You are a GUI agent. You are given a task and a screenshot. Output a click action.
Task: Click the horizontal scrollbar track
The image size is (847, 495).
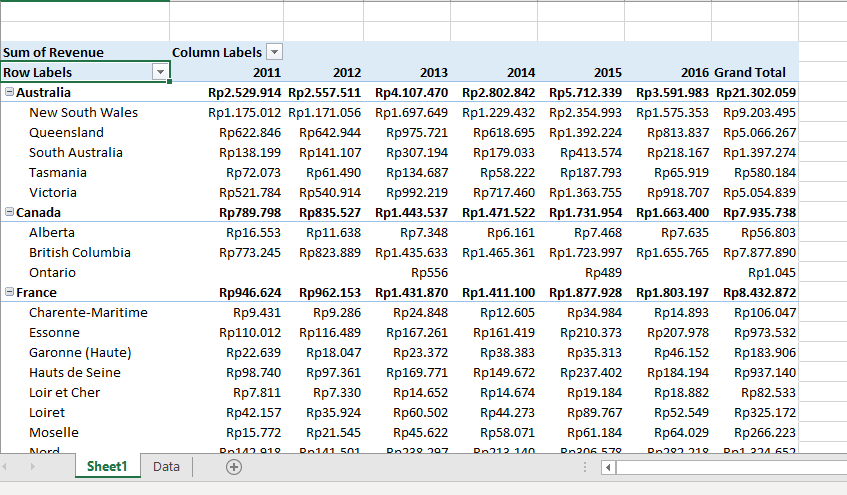[730, 467]
